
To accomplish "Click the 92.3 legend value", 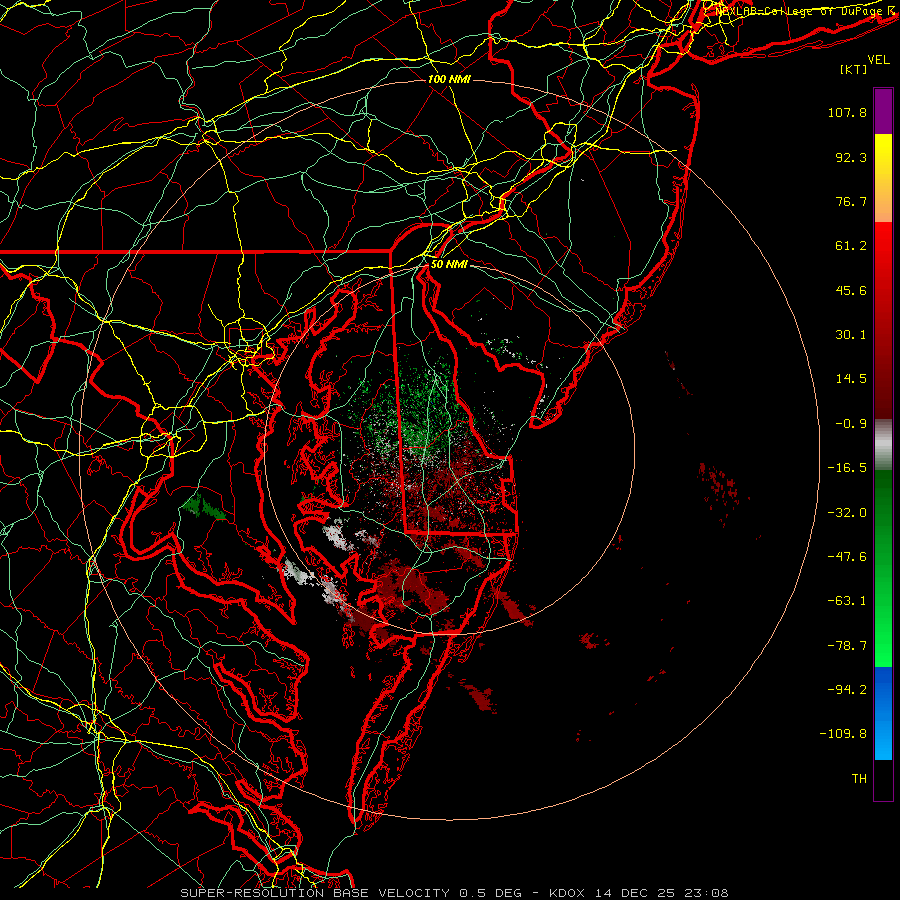I will [851, 157].
